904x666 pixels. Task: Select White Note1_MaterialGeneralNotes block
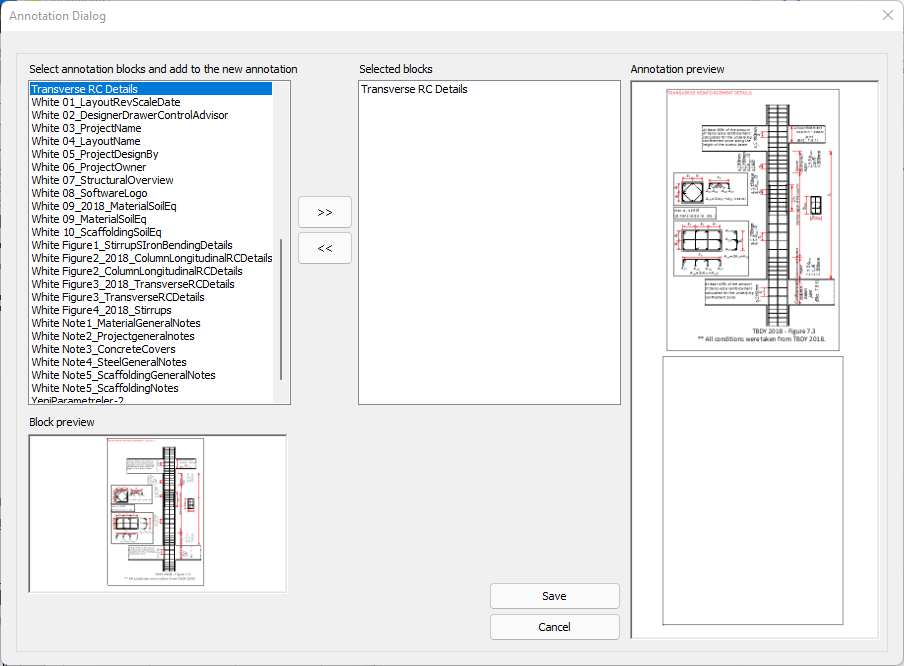[x=115, y=323]
